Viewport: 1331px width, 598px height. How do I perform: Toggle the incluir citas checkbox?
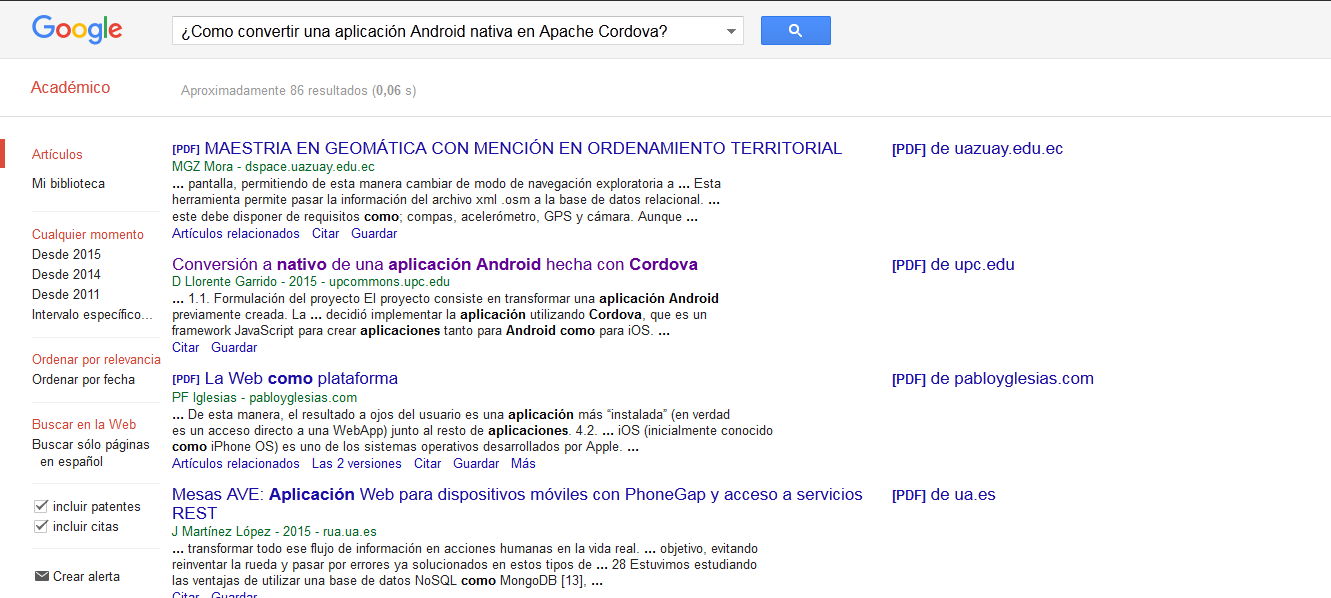(x=41, y=526)
